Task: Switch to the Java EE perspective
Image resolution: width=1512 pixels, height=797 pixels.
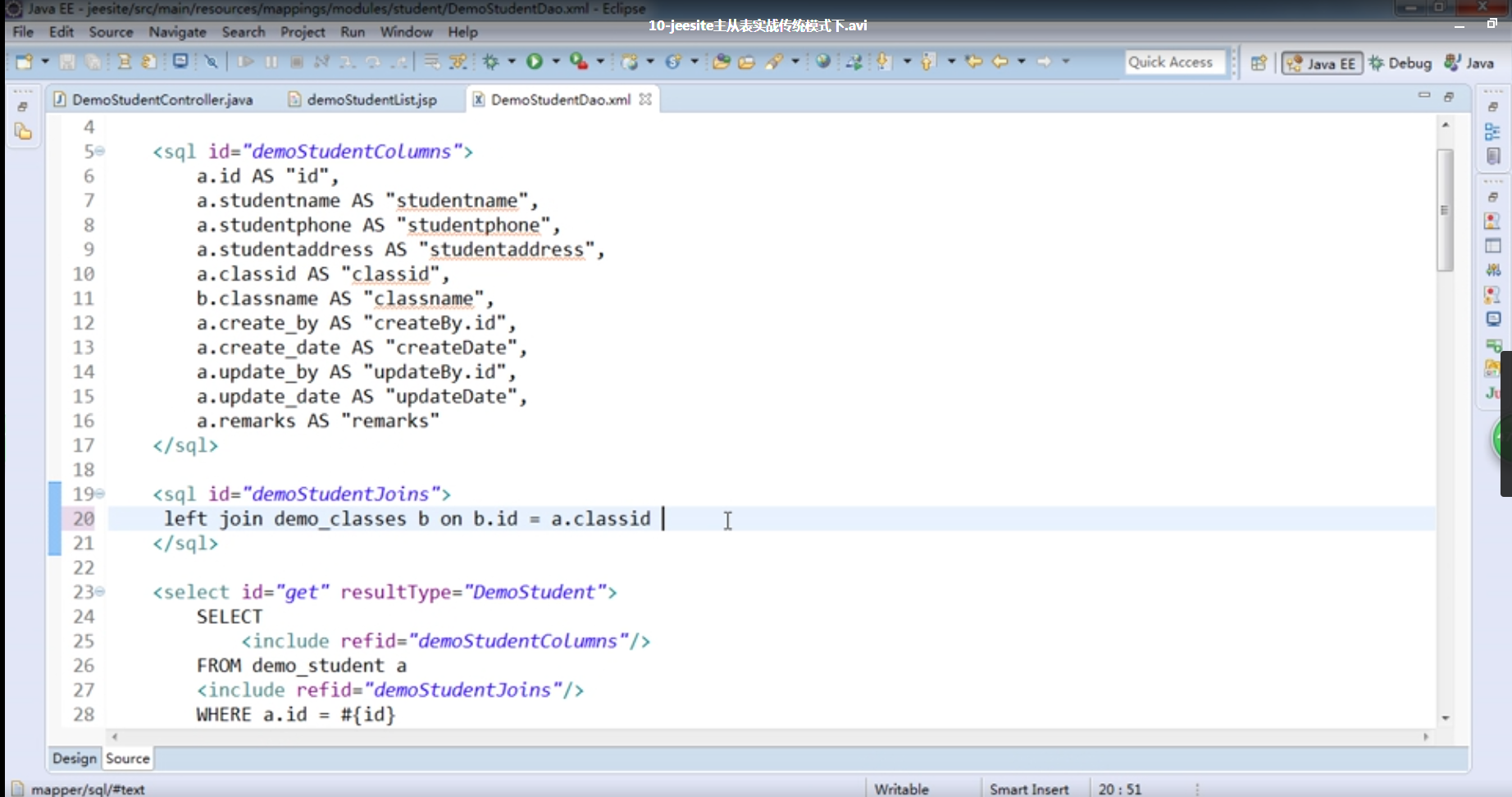Action: pyautogui.click(x=1322, y=63)
